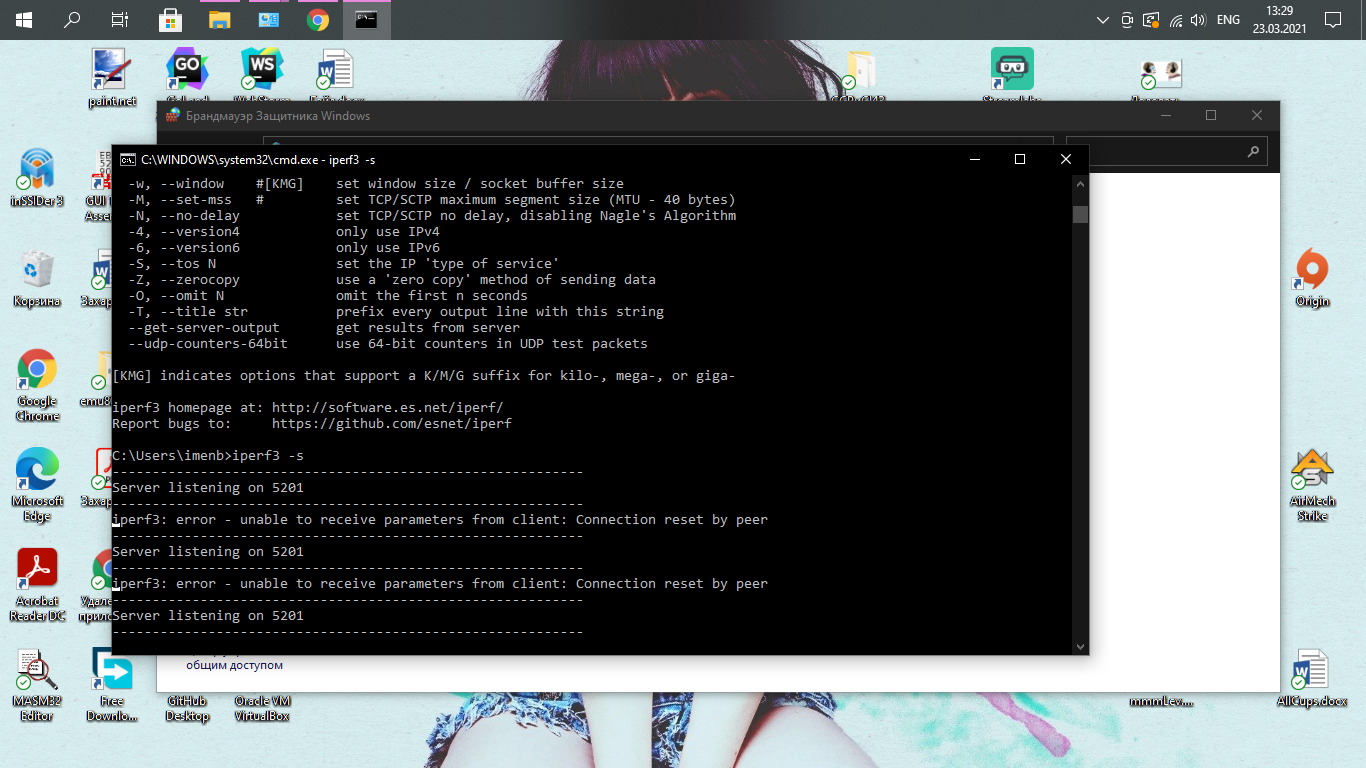Screen dimensions: 1366x768
Task: Expand the hidden system tray icons chevron
Action: point(1102,20)
